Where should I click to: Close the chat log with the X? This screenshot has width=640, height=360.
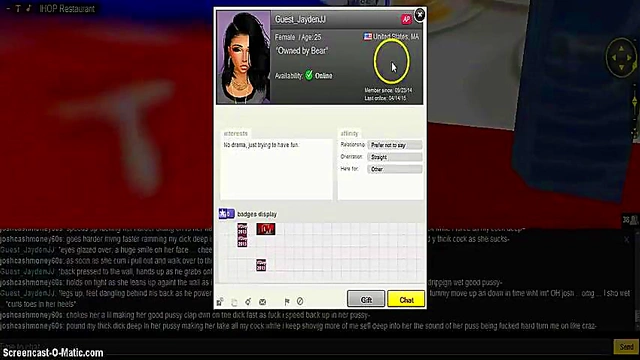[627, 240]
